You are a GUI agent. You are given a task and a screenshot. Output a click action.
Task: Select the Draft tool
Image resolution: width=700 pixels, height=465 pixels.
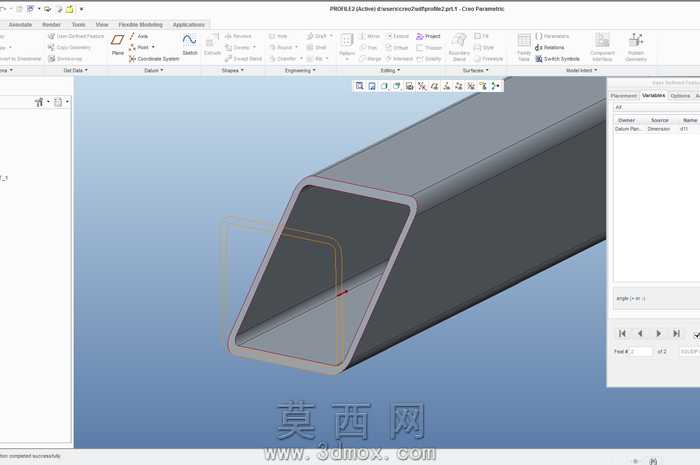tap(317, 36)
